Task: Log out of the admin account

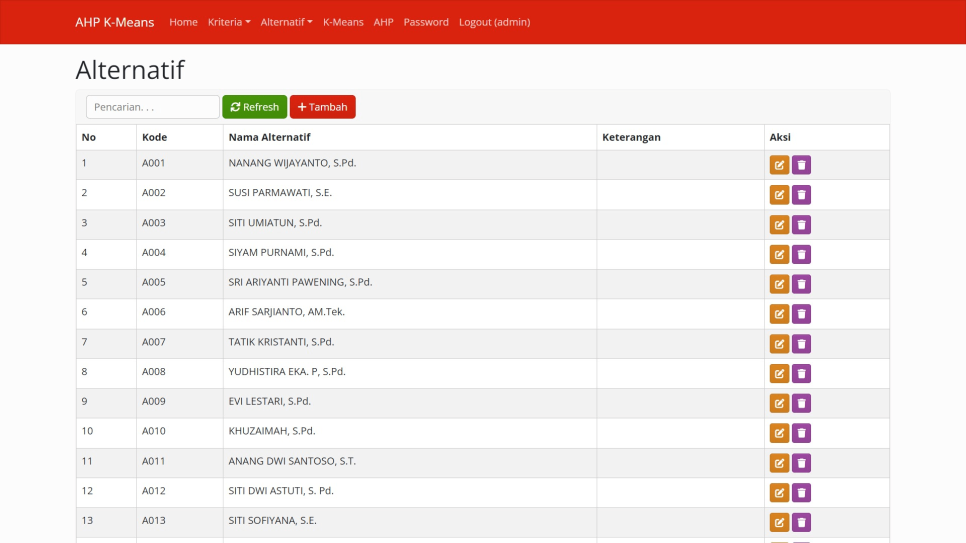Action: (494, 22)
